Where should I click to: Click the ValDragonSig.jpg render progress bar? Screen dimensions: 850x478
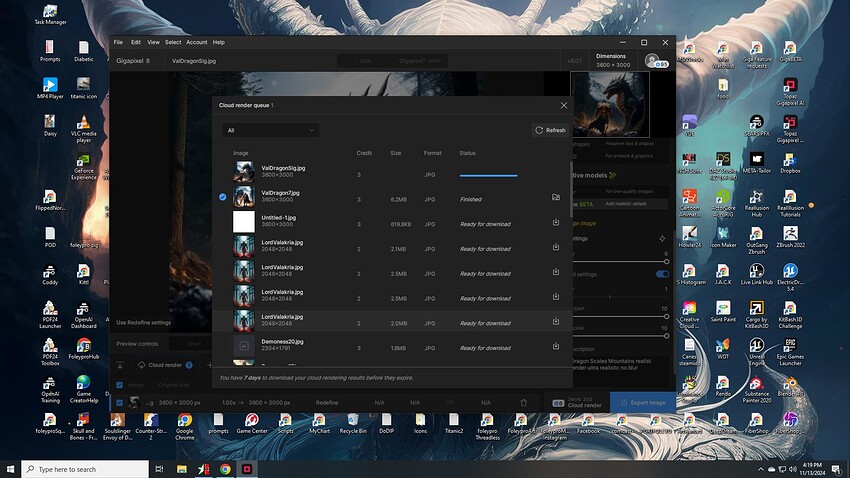coord(488,176)
